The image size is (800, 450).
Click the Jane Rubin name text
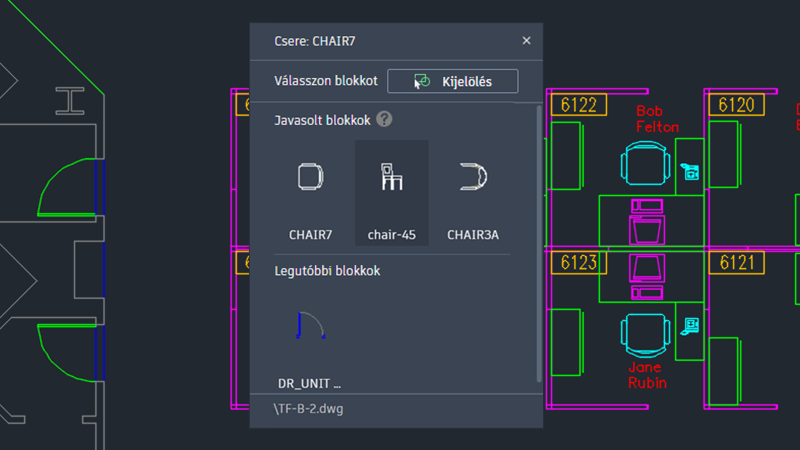(646, 374)
